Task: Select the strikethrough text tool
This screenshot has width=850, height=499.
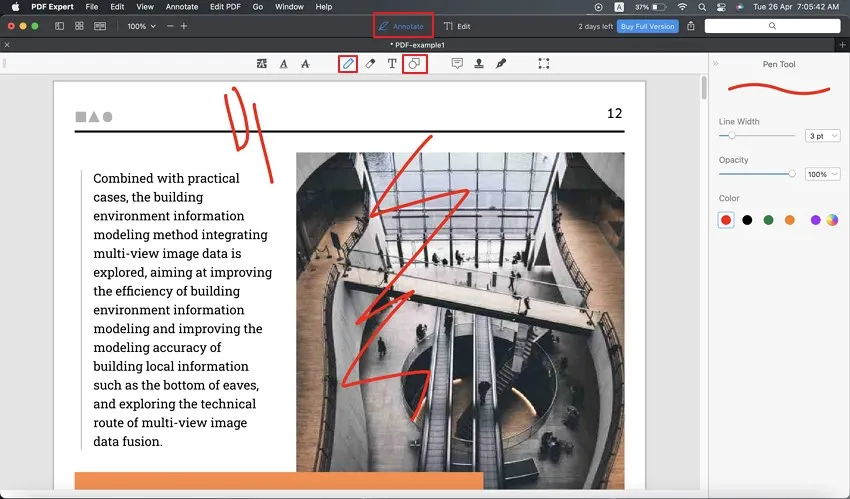Action: [305, 64]
